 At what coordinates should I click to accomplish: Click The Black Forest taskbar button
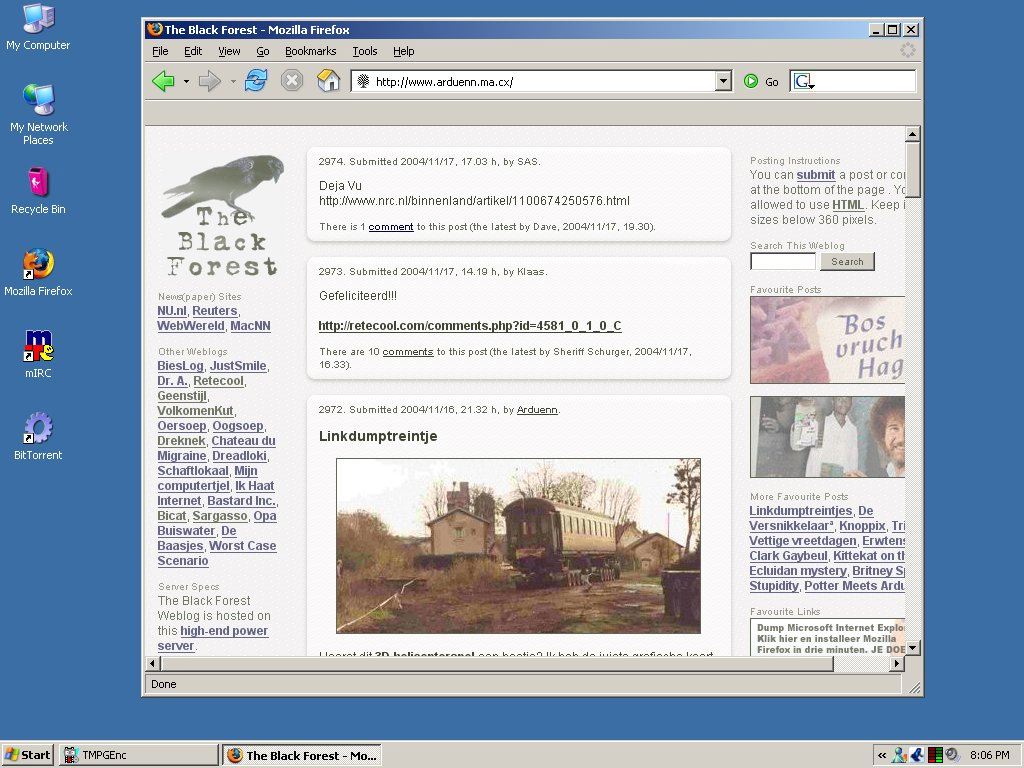pyautogui.click(x=302, y=755)
